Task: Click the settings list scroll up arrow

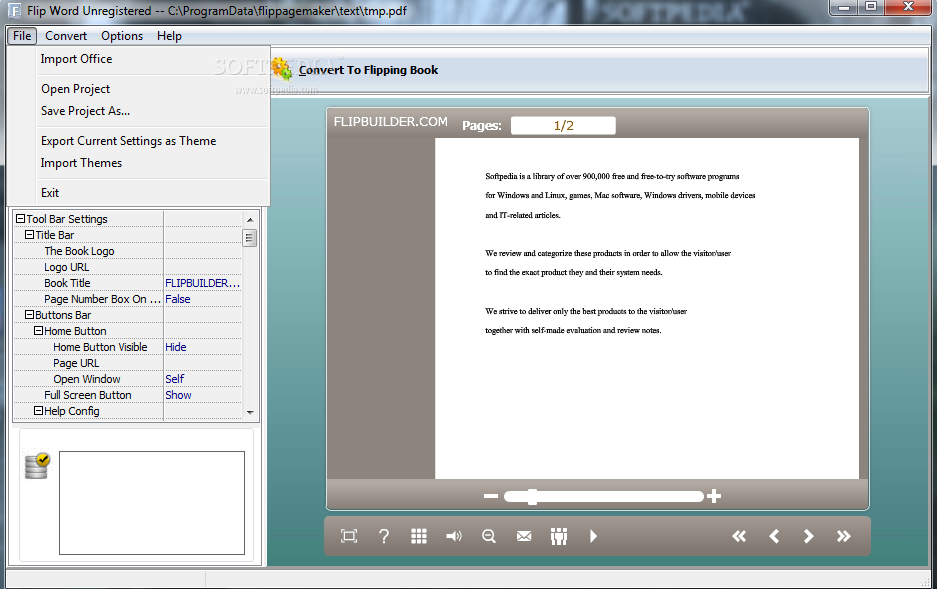Action: click(x=250, y=219)
